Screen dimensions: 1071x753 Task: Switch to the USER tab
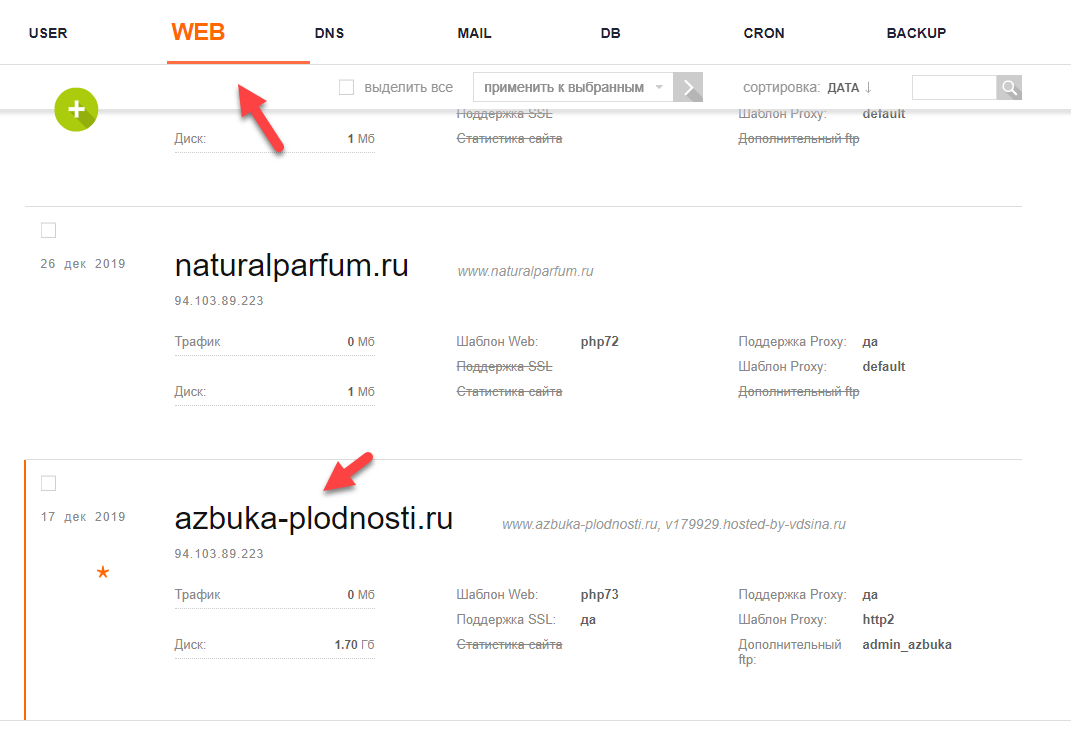tap(48, 33)
